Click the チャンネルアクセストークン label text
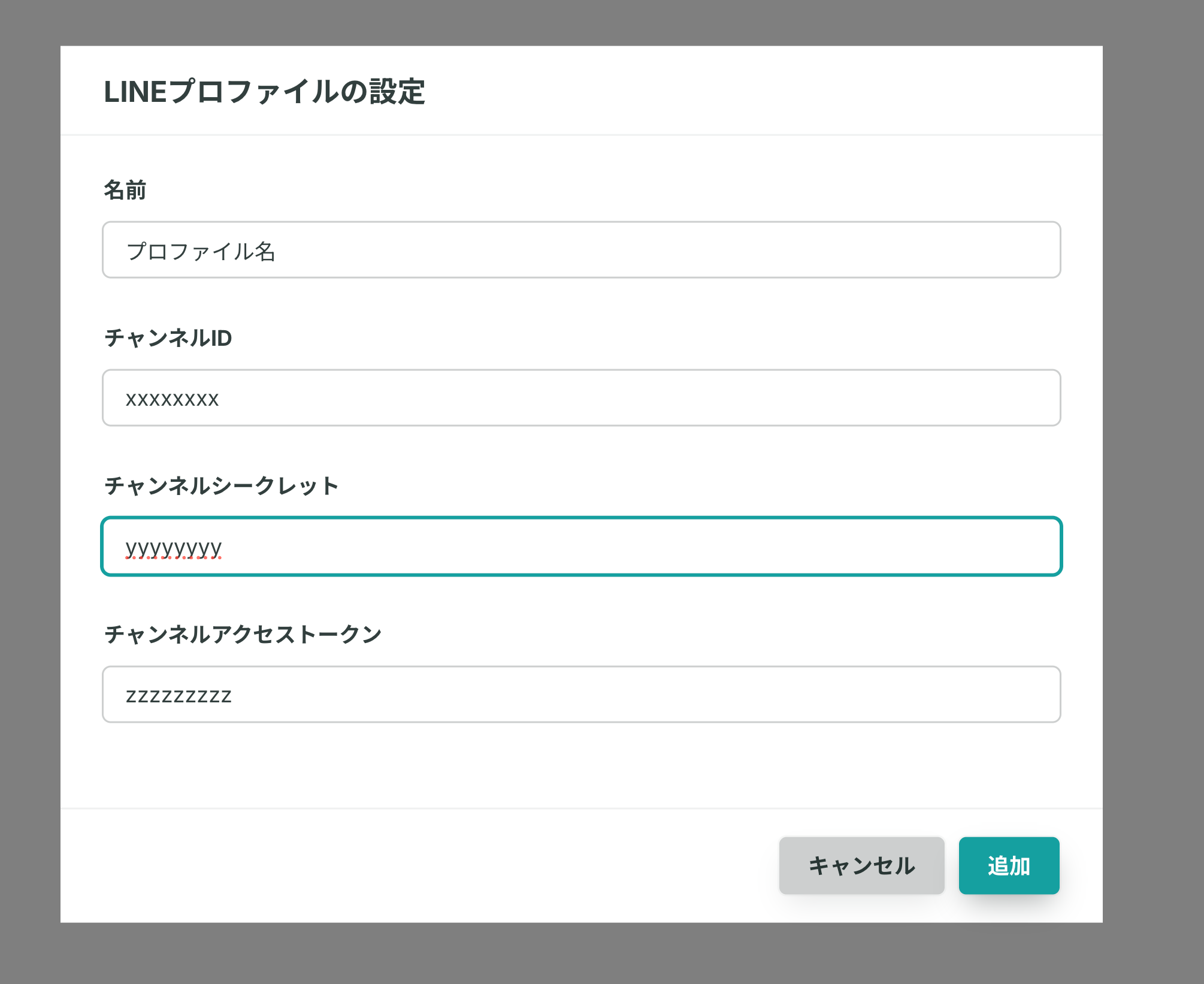Screen dimensions: 1204x984 click(x=243, y=634)
